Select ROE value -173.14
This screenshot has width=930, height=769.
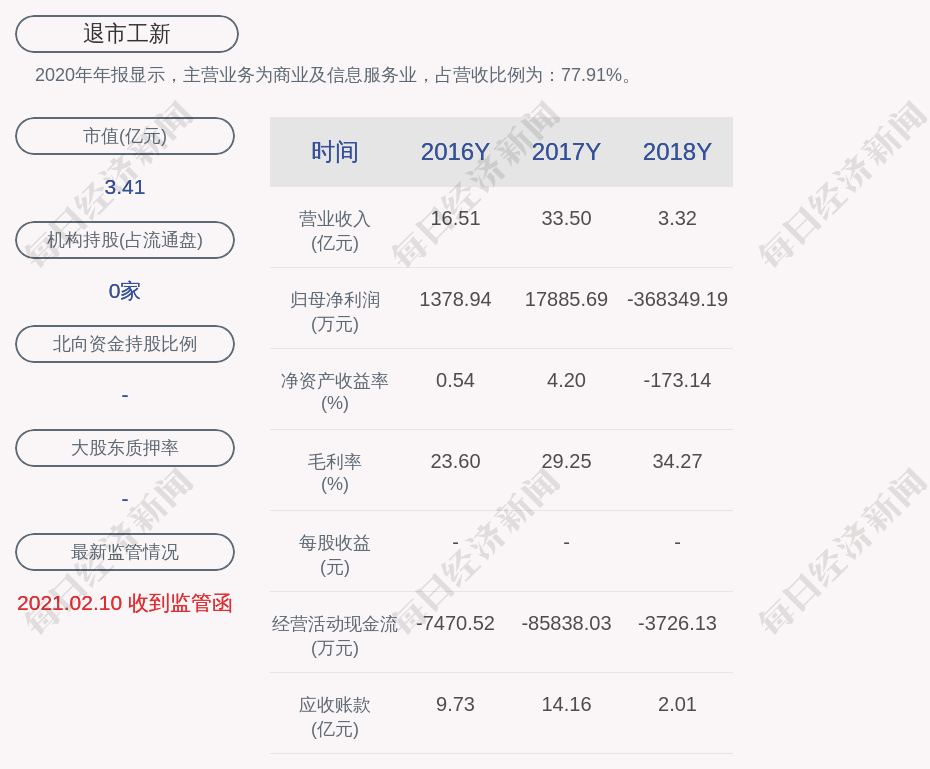click(x=677, y=380)
